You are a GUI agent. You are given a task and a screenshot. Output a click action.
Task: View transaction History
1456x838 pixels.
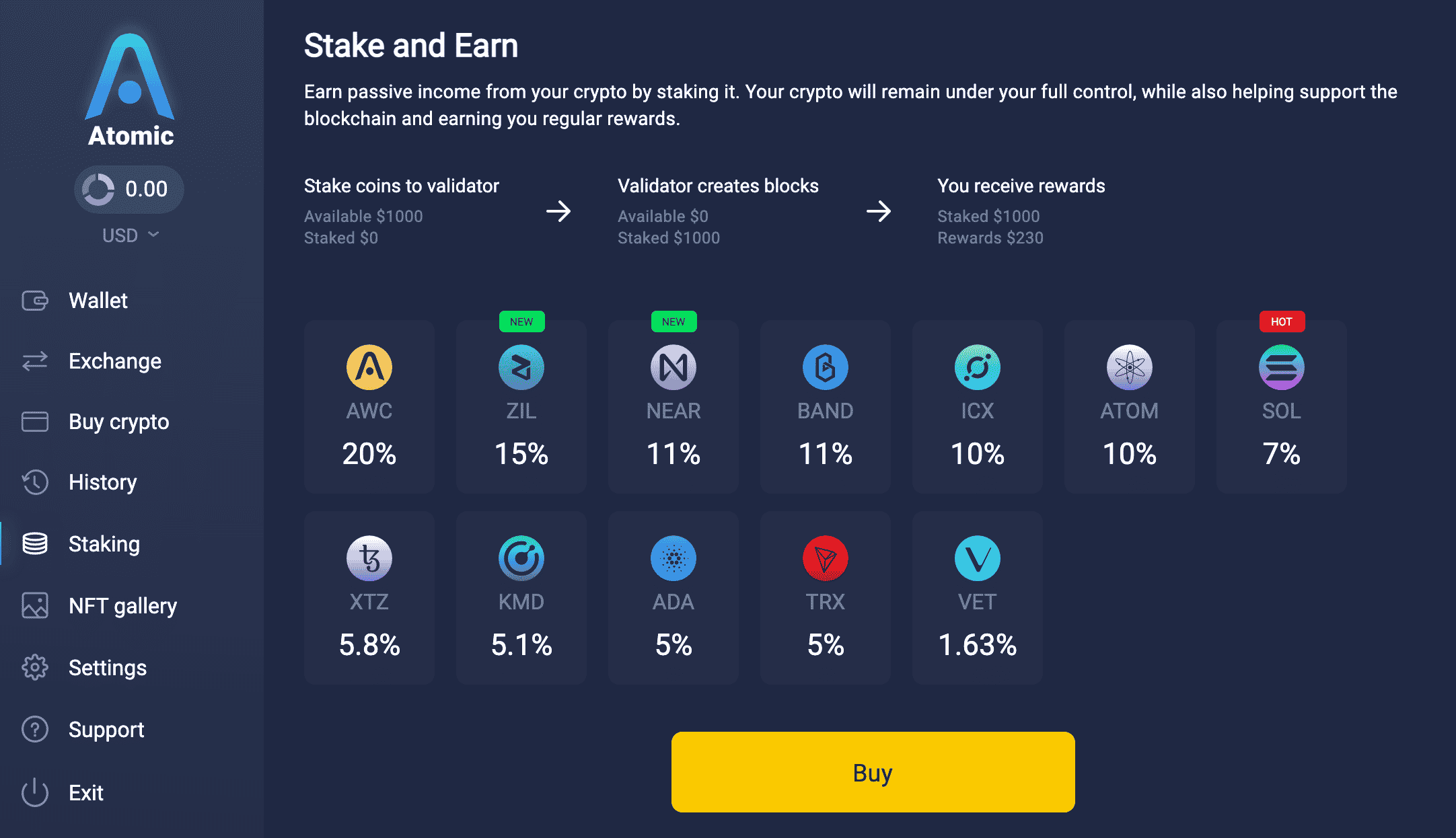102,482
